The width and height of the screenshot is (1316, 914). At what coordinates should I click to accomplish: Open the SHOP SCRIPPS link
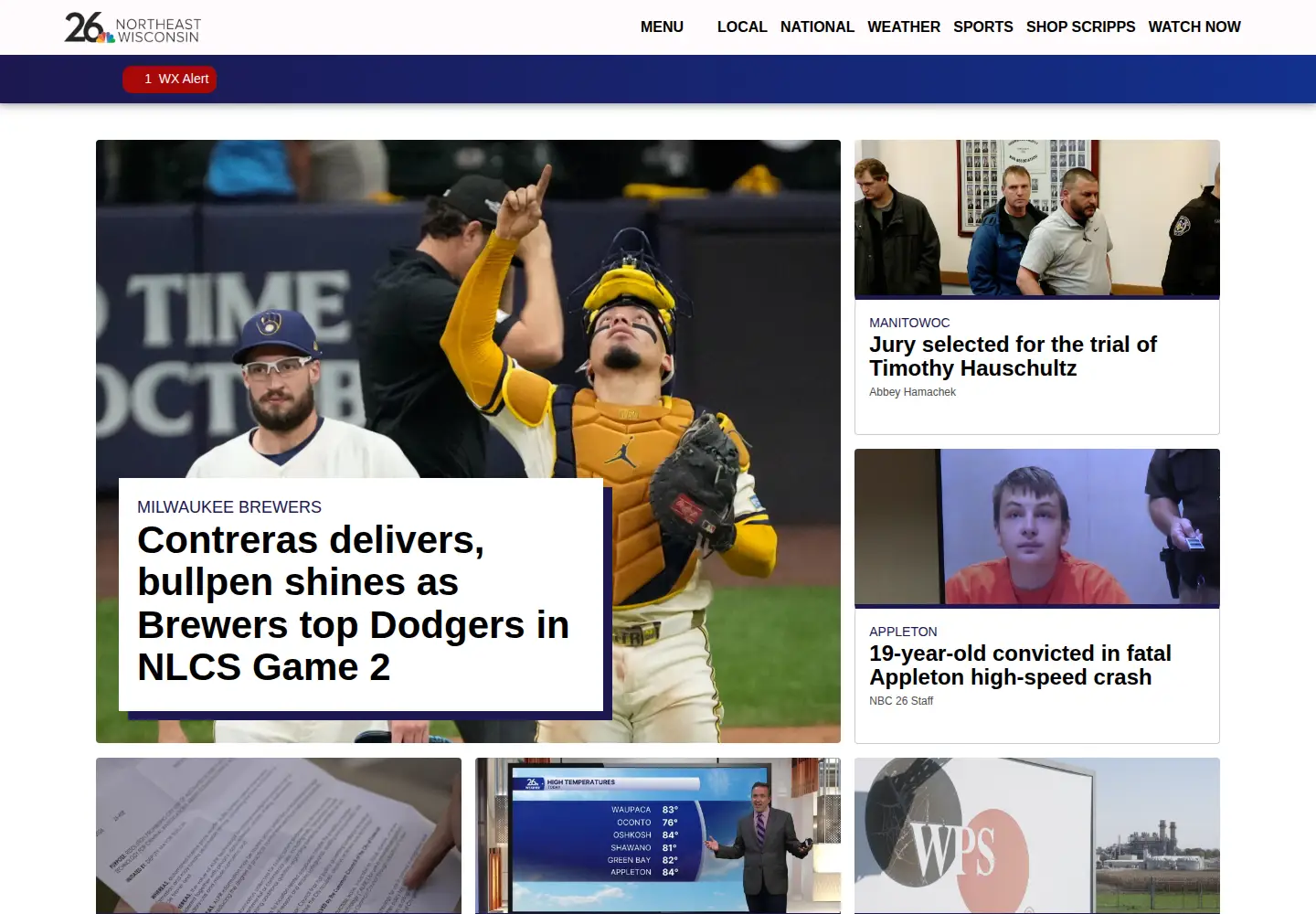tap(1081, 27)
